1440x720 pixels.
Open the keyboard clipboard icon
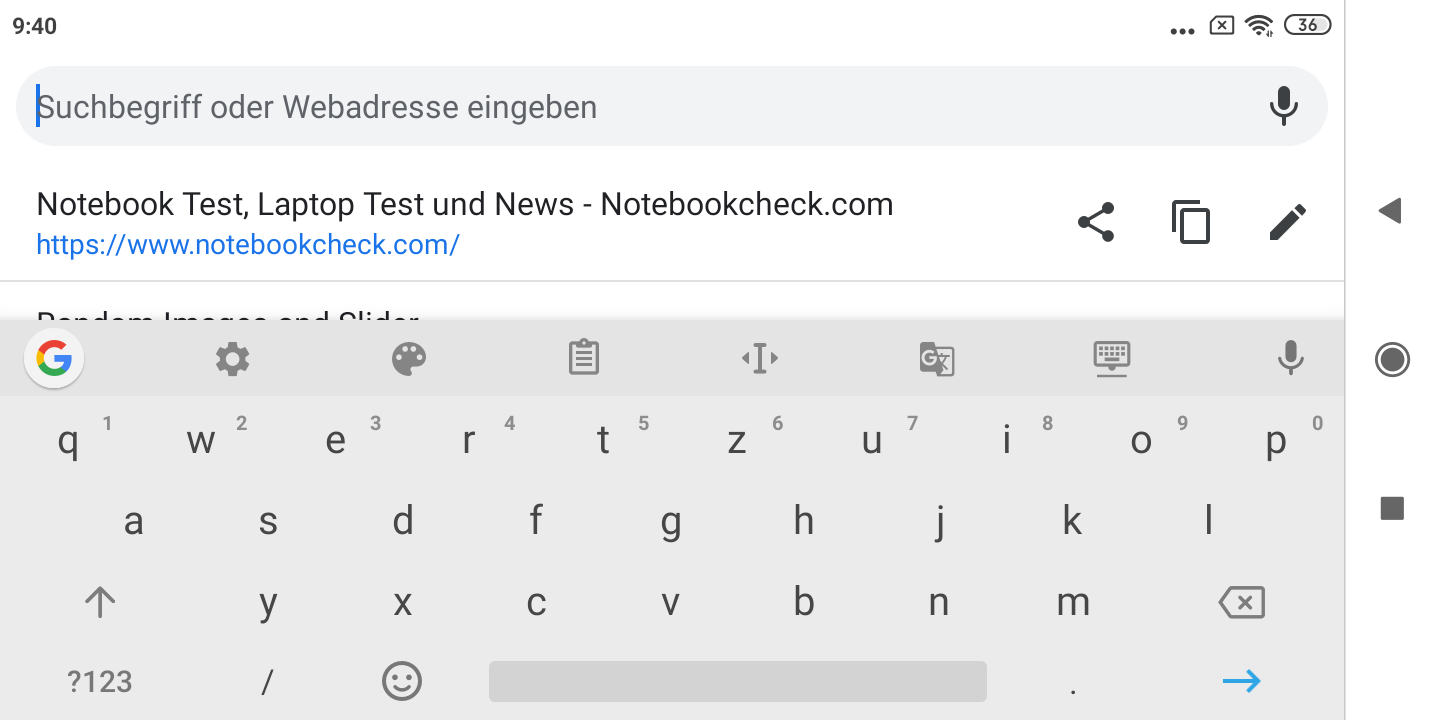pyautogui.click(x=584, y=358)
